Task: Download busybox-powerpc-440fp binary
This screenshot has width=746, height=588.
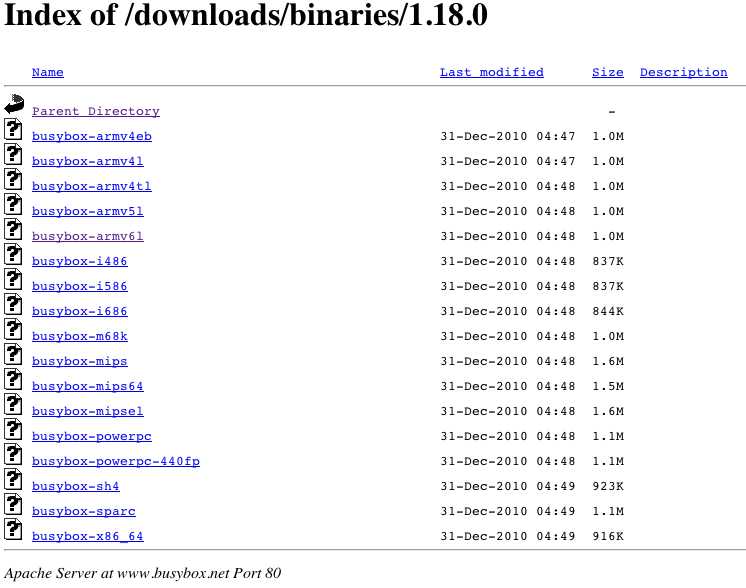Action: coord(116,461)
